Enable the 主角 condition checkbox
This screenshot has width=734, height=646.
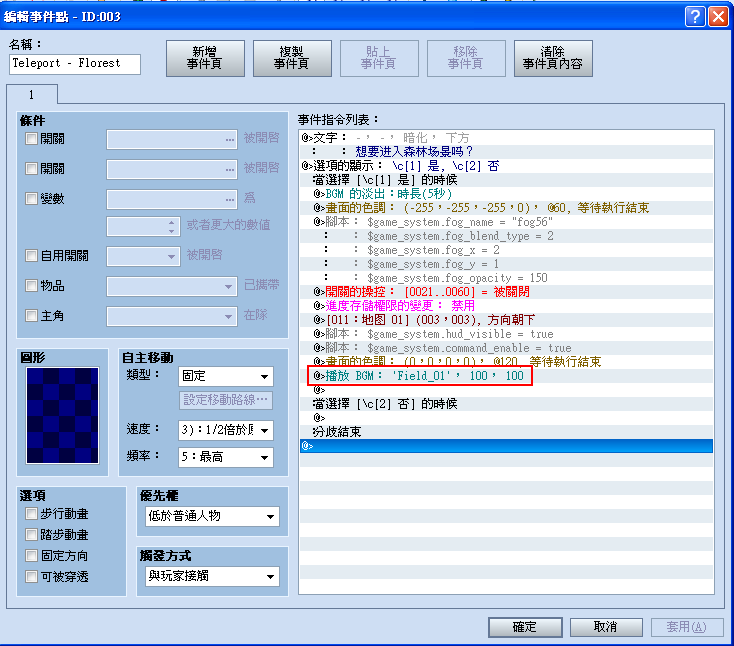(x=31, y=316)
